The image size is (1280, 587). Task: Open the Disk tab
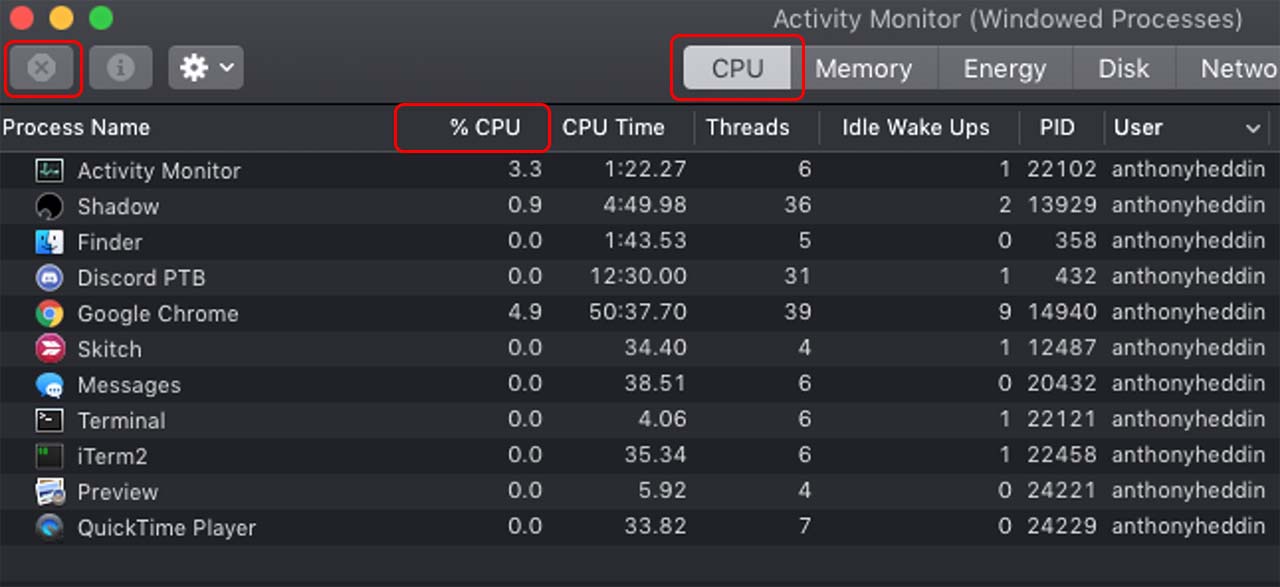tap(1124, 69)
